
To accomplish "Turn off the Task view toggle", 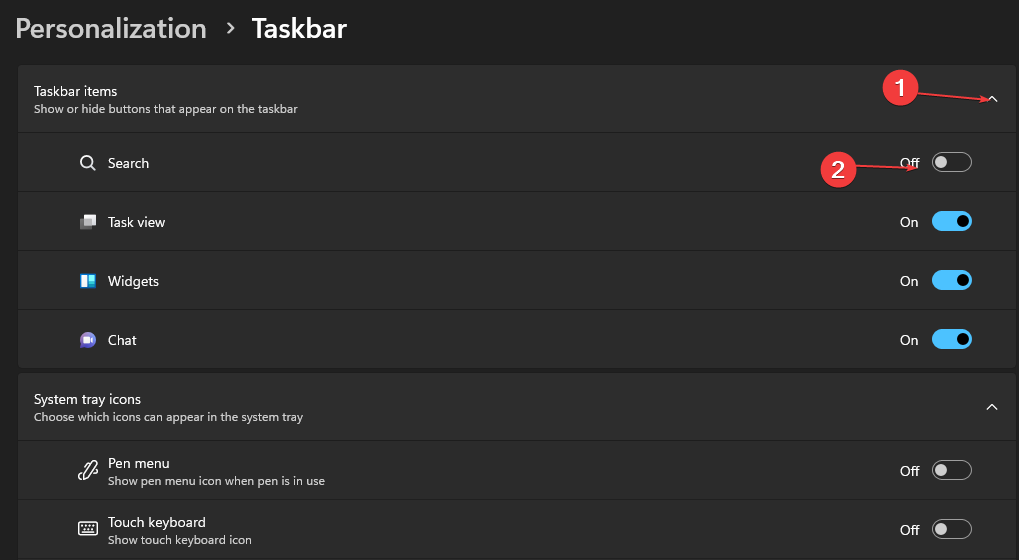I will 951,222.
